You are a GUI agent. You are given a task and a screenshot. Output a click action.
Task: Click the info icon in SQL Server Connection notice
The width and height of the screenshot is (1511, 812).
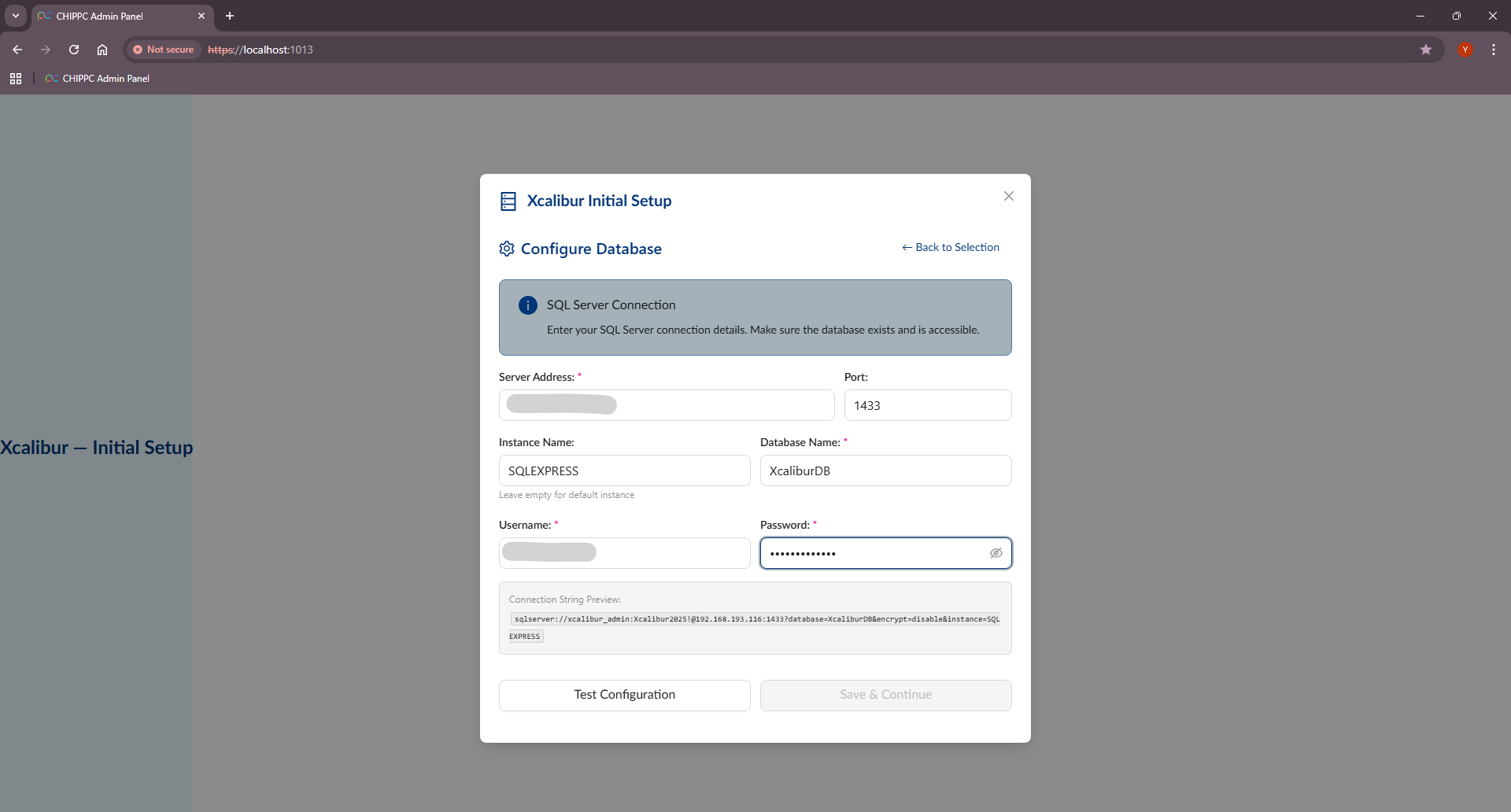(x=527, y=305)
